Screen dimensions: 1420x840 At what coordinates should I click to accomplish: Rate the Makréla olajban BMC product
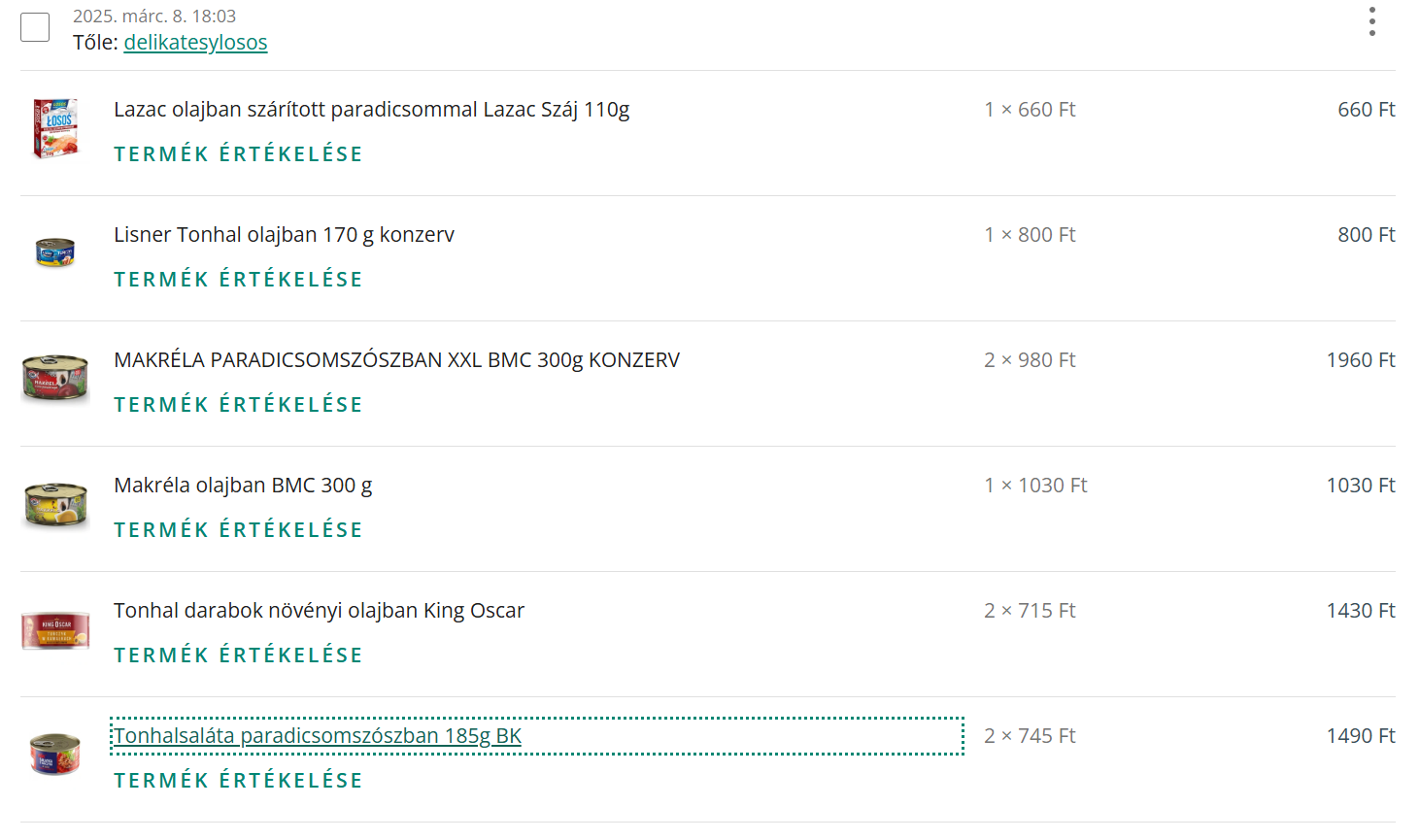(238, 530)
